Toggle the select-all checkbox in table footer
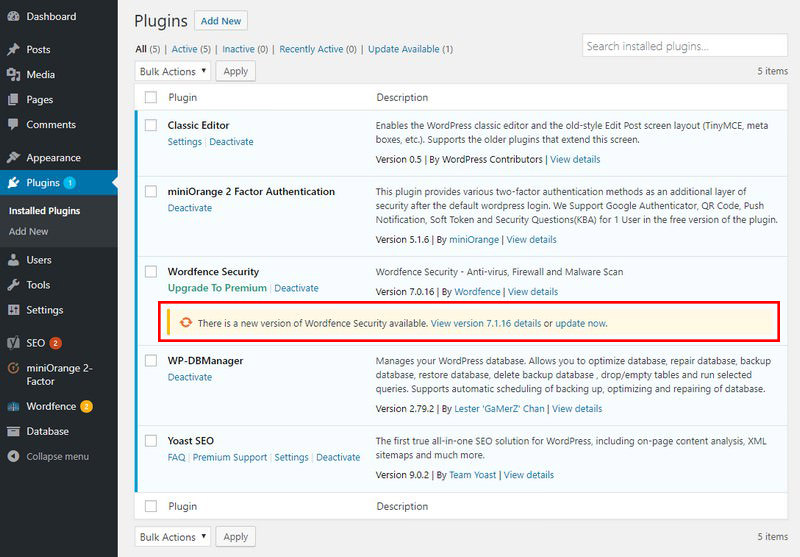This screenshot has width=800, height=557. (x=151, y=506)
